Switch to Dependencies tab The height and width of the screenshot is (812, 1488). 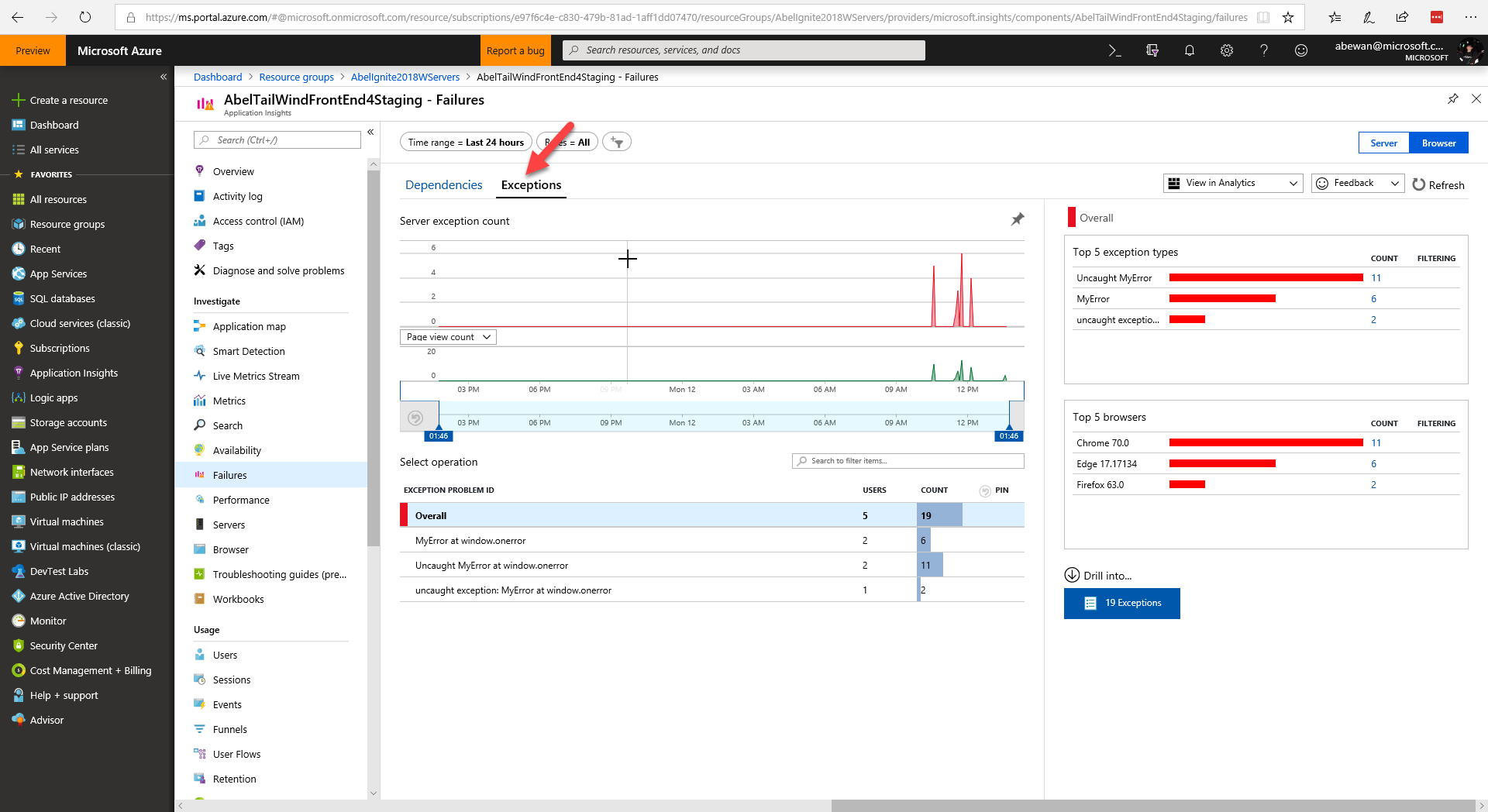[443, 184]
